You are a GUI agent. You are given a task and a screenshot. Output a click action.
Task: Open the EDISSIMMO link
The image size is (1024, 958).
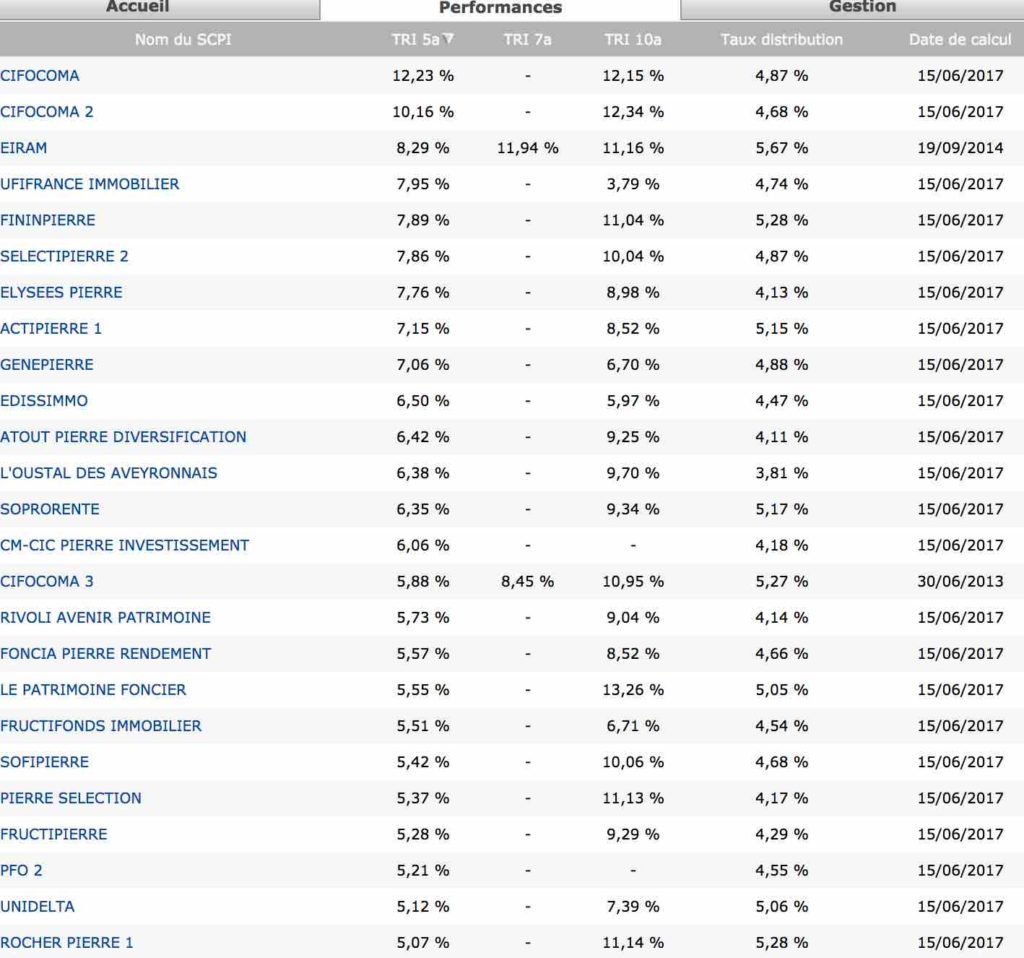tap(44, 401)
